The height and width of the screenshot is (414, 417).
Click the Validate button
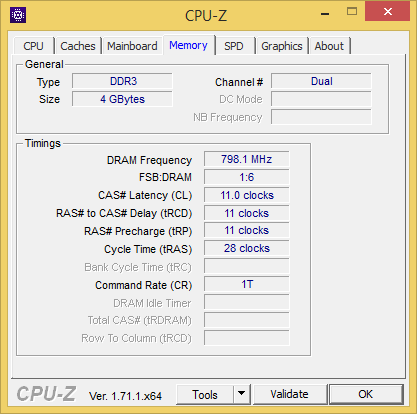tap(289, 394)
